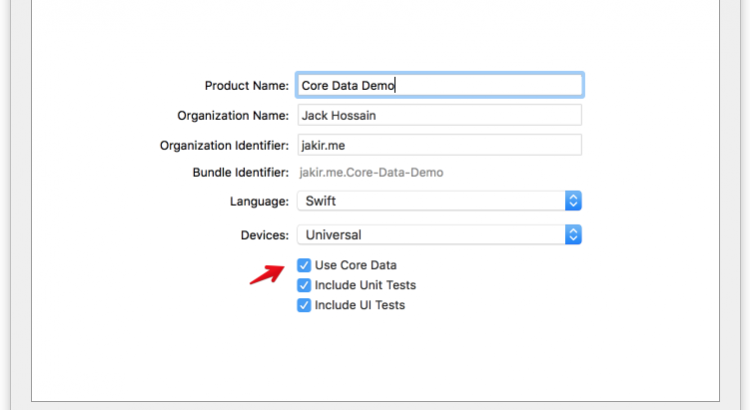Image resolution: width=750 pixels, height=410 pixels.
Task: Click the "Devices:" label
Action: [x=264, y=235]
